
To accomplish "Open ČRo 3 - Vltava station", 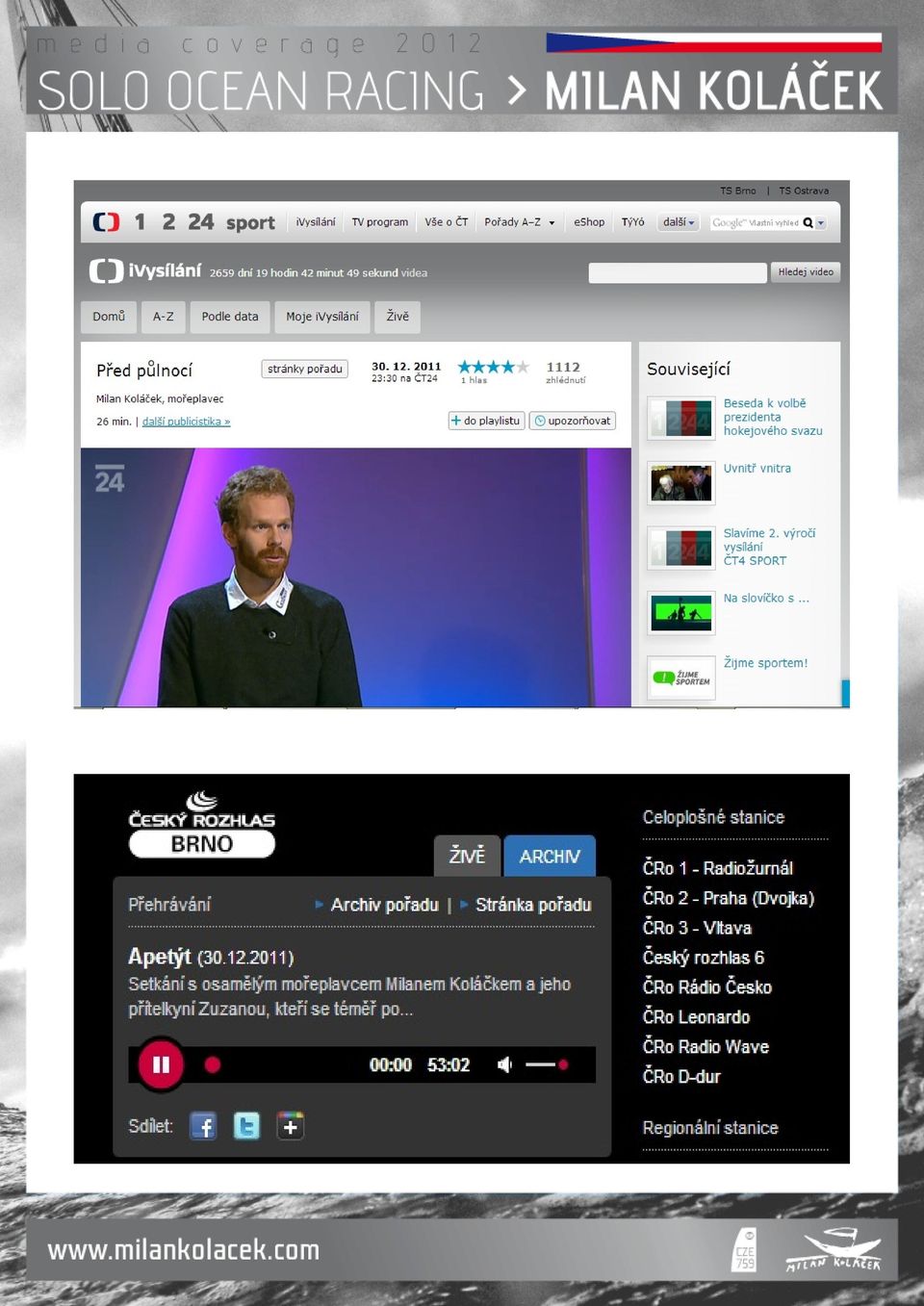I will (697, 928).
